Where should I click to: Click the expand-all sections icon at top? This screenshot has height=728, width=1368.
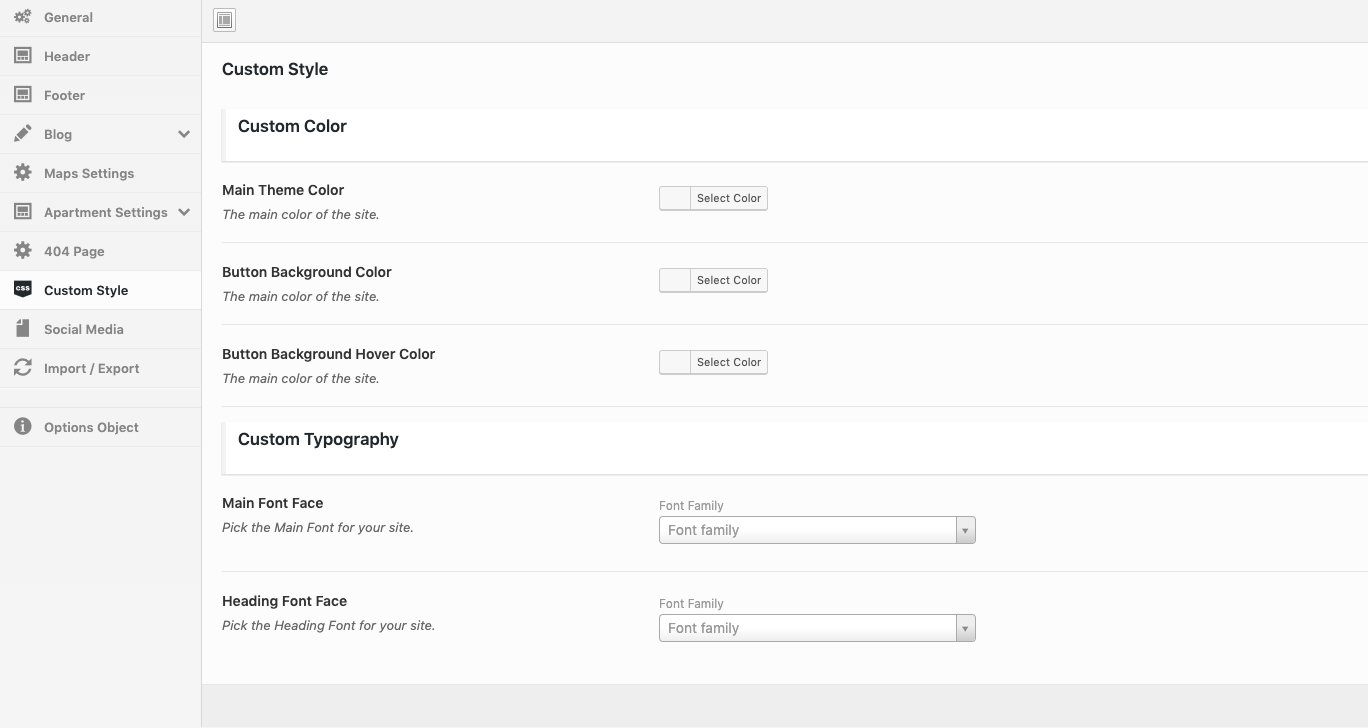(225, 20)
